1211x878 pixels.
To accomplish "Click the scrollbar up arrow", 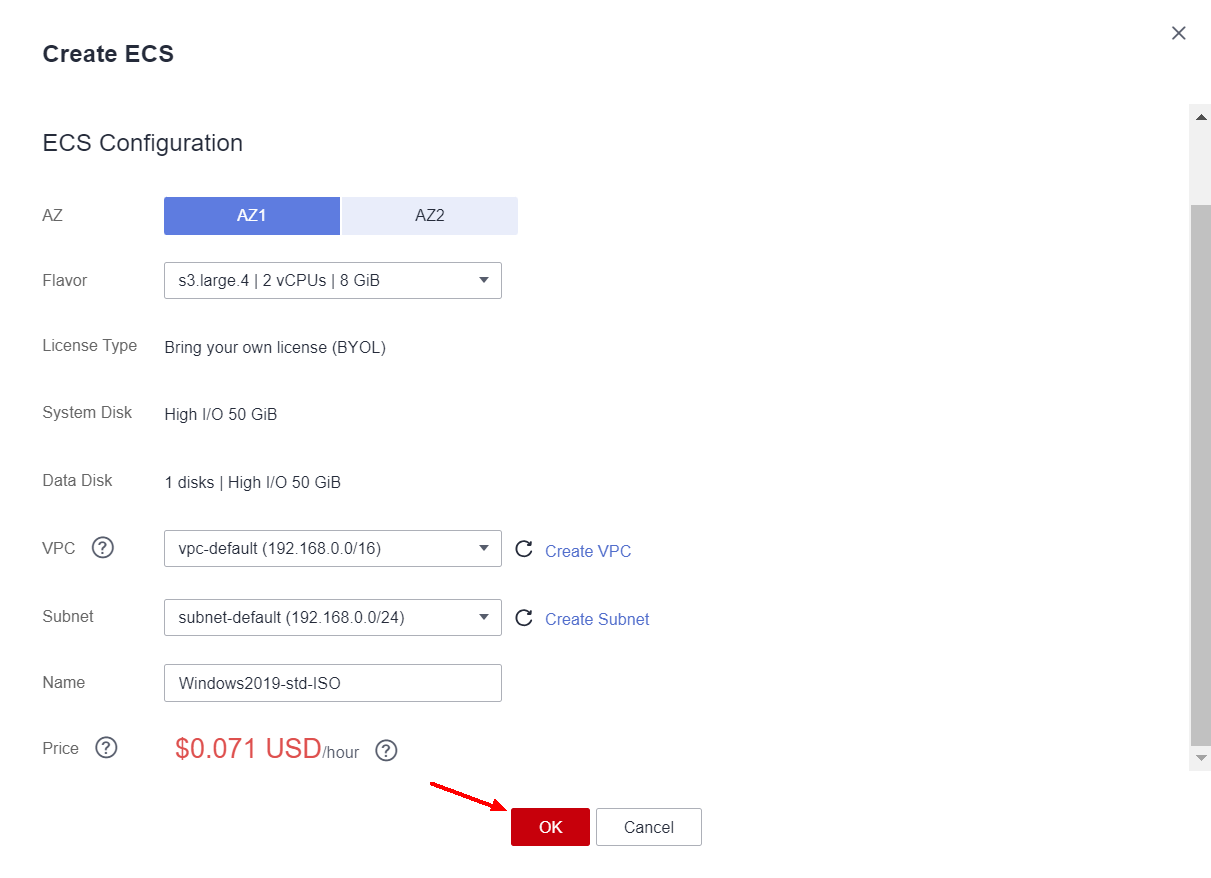I will 1202,117.
